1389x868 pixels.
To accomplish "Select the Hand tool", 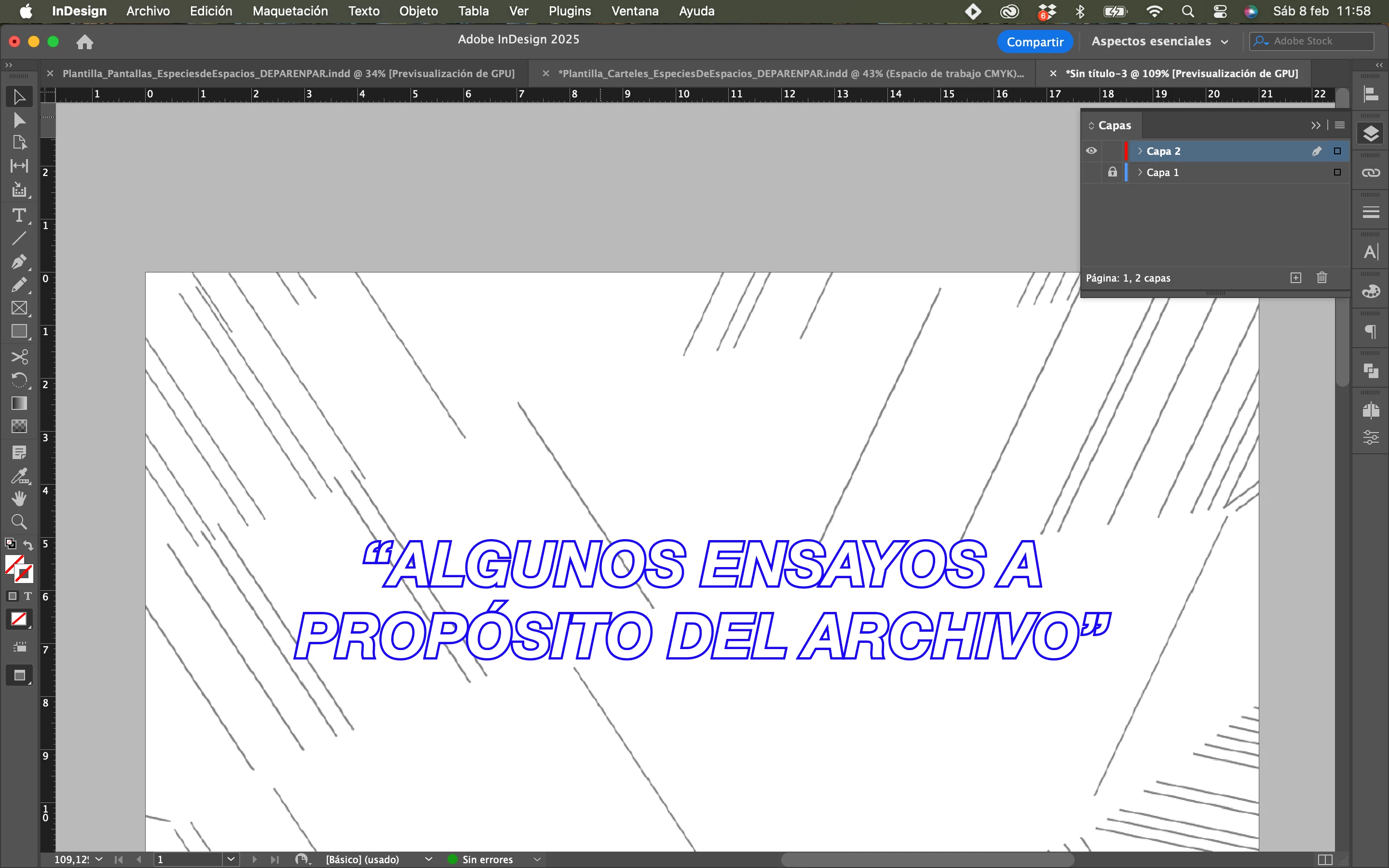I will click(19, 498).
